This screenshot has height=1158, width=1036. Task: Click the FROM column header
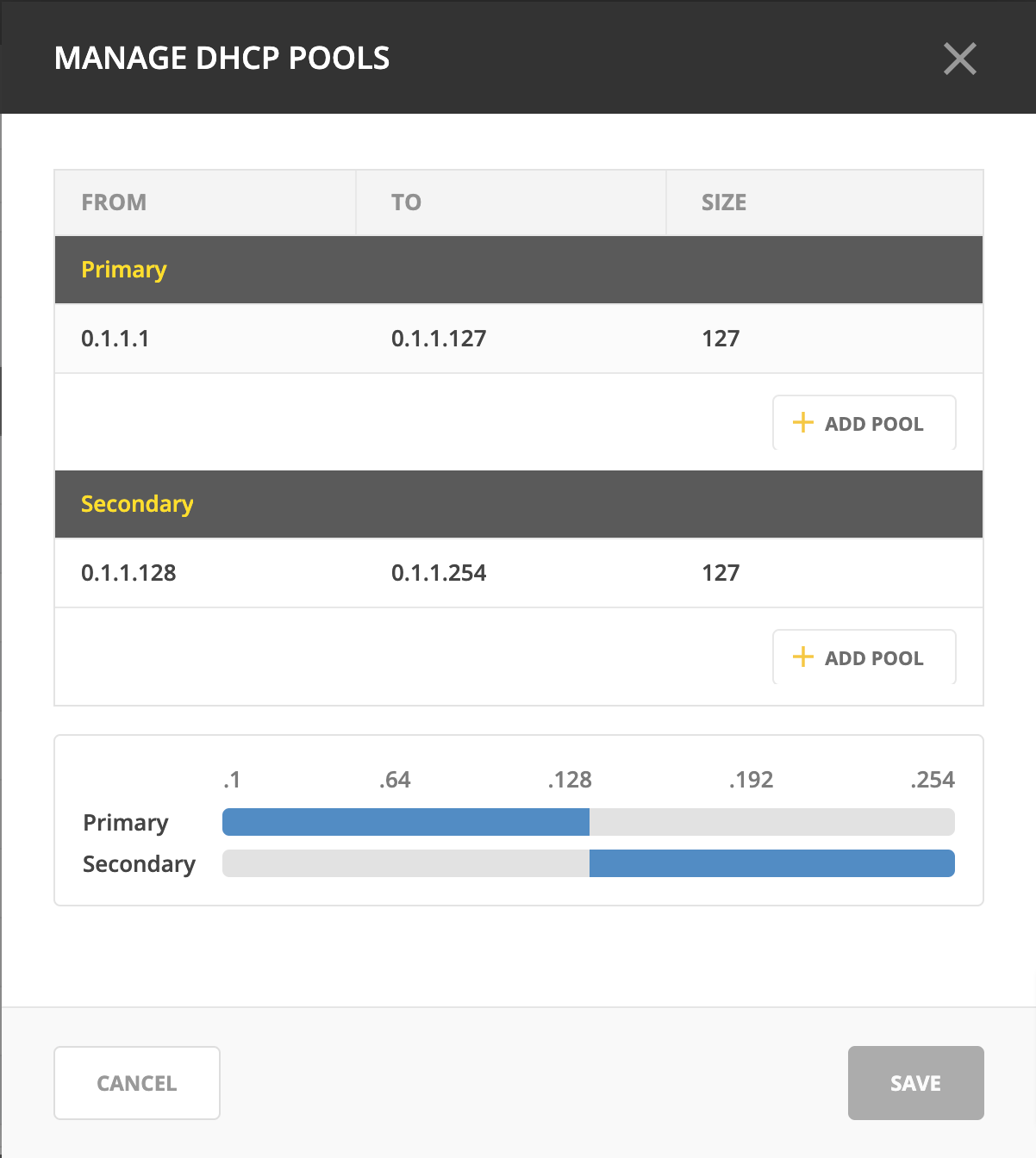click(x=114, y=202)
